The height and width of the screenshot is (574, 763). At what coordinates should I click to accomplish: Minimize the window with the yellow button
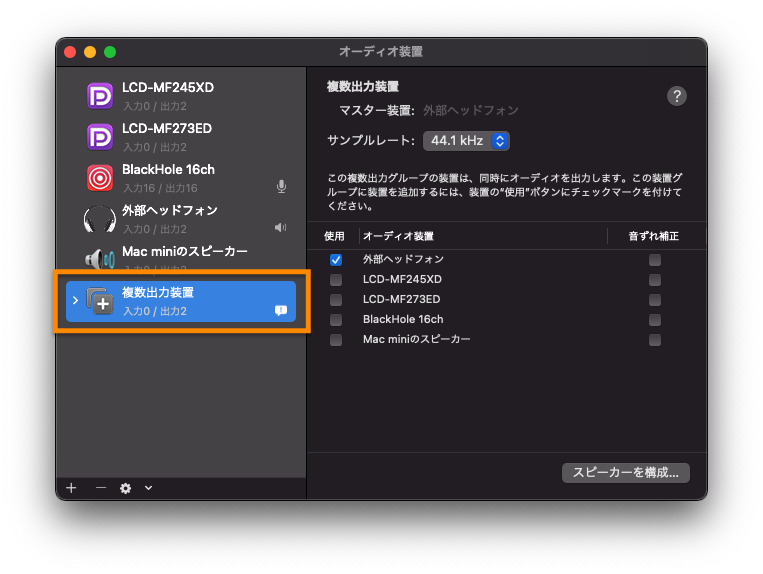click(x=90, y=52)
